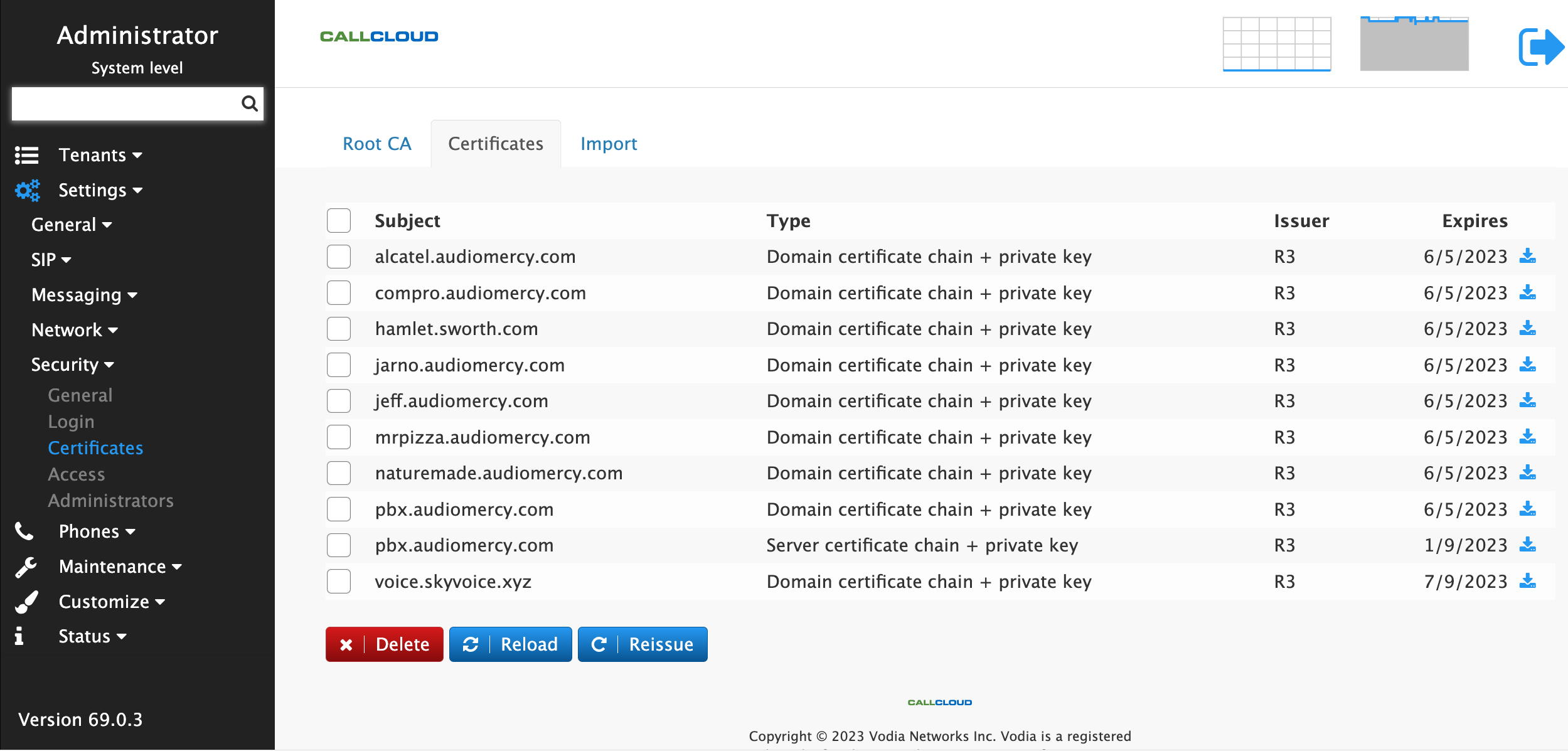
Task: Toggle the select-all checkbox in header row
Action: point(339,221)
